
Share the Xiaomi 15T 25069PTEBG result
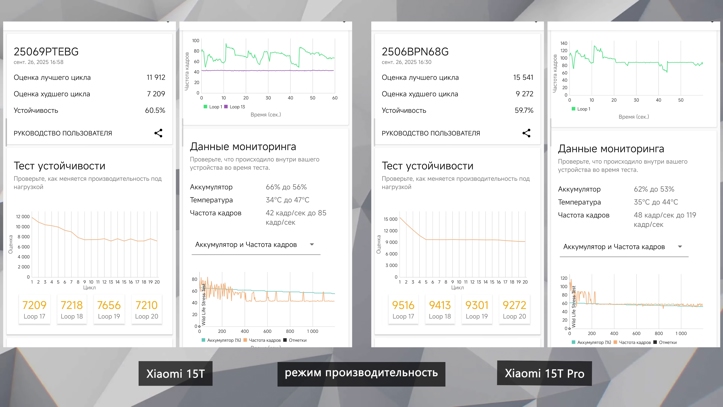(x=158, y=133)
